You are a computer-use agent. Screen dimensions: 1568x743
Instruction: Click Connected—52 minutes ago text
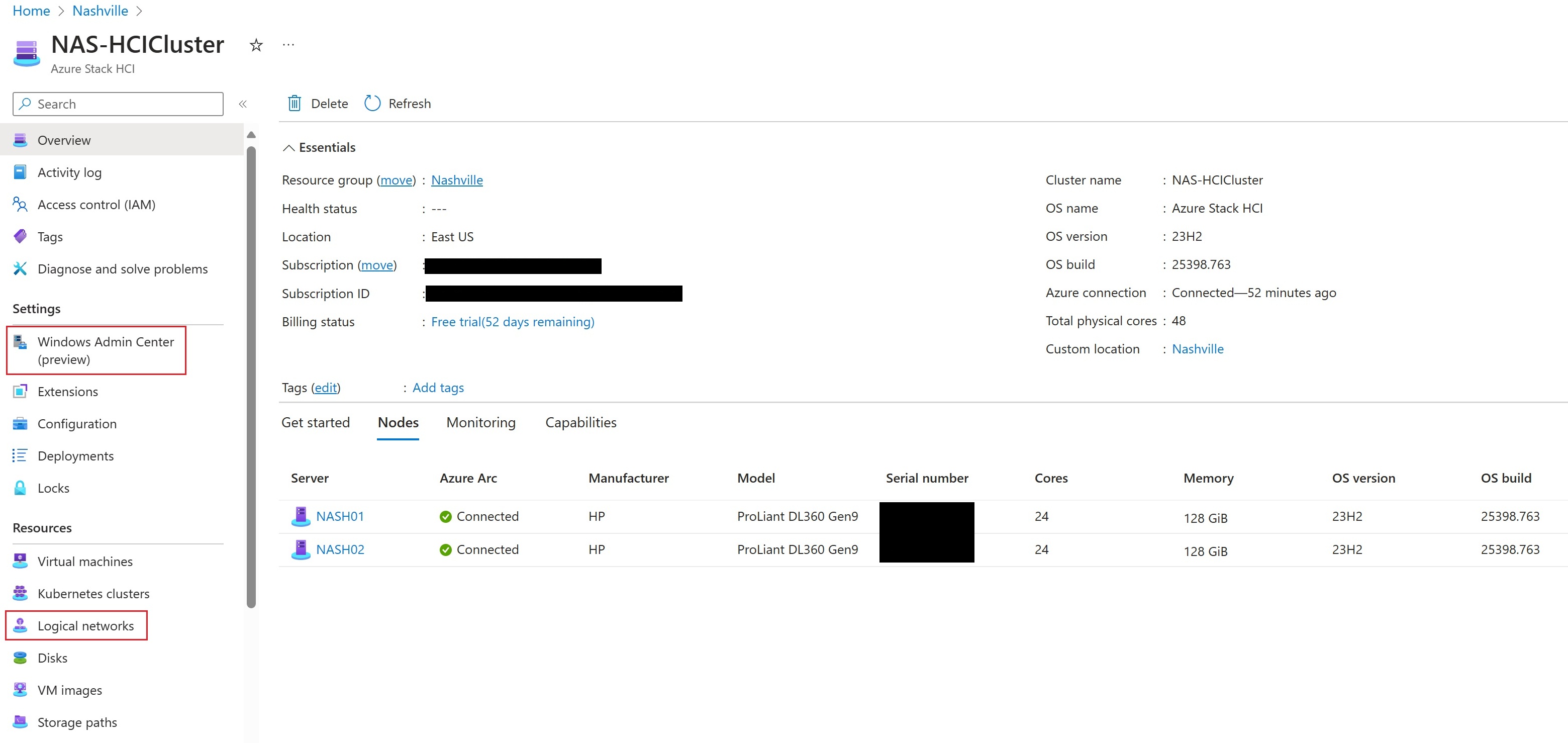click(x=1254, y=293)
